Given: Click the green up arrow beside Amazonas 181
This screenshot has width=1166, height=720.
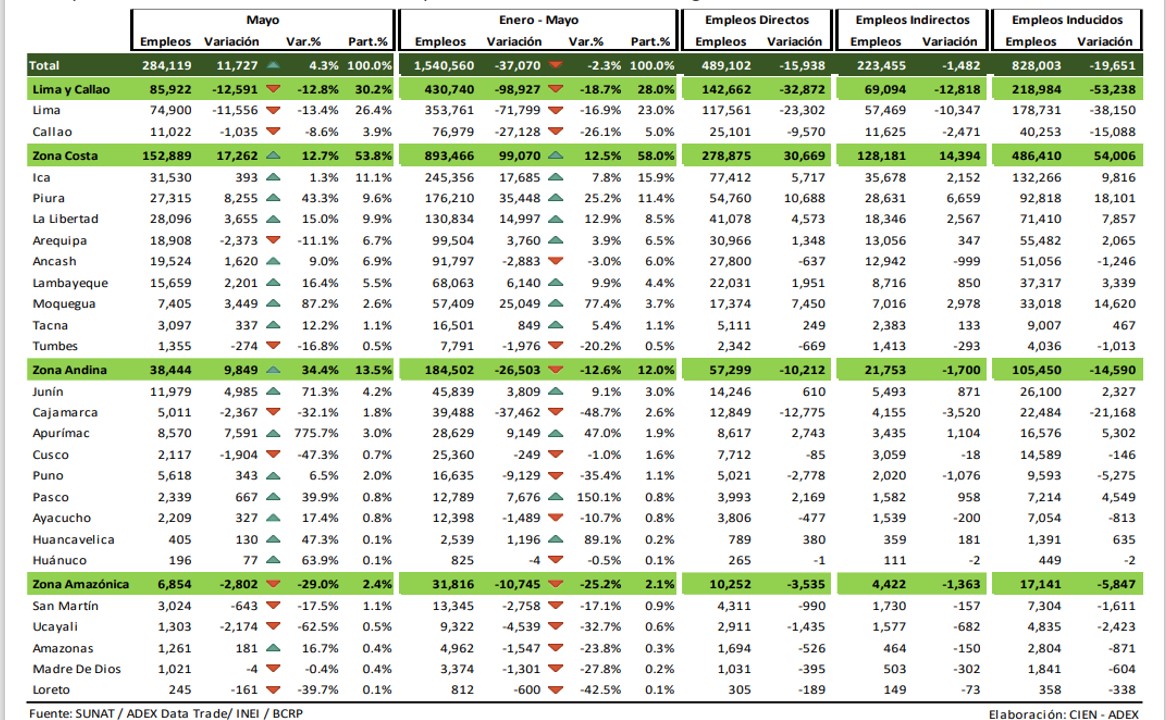Looking at the screenshot, I should 273,648.
